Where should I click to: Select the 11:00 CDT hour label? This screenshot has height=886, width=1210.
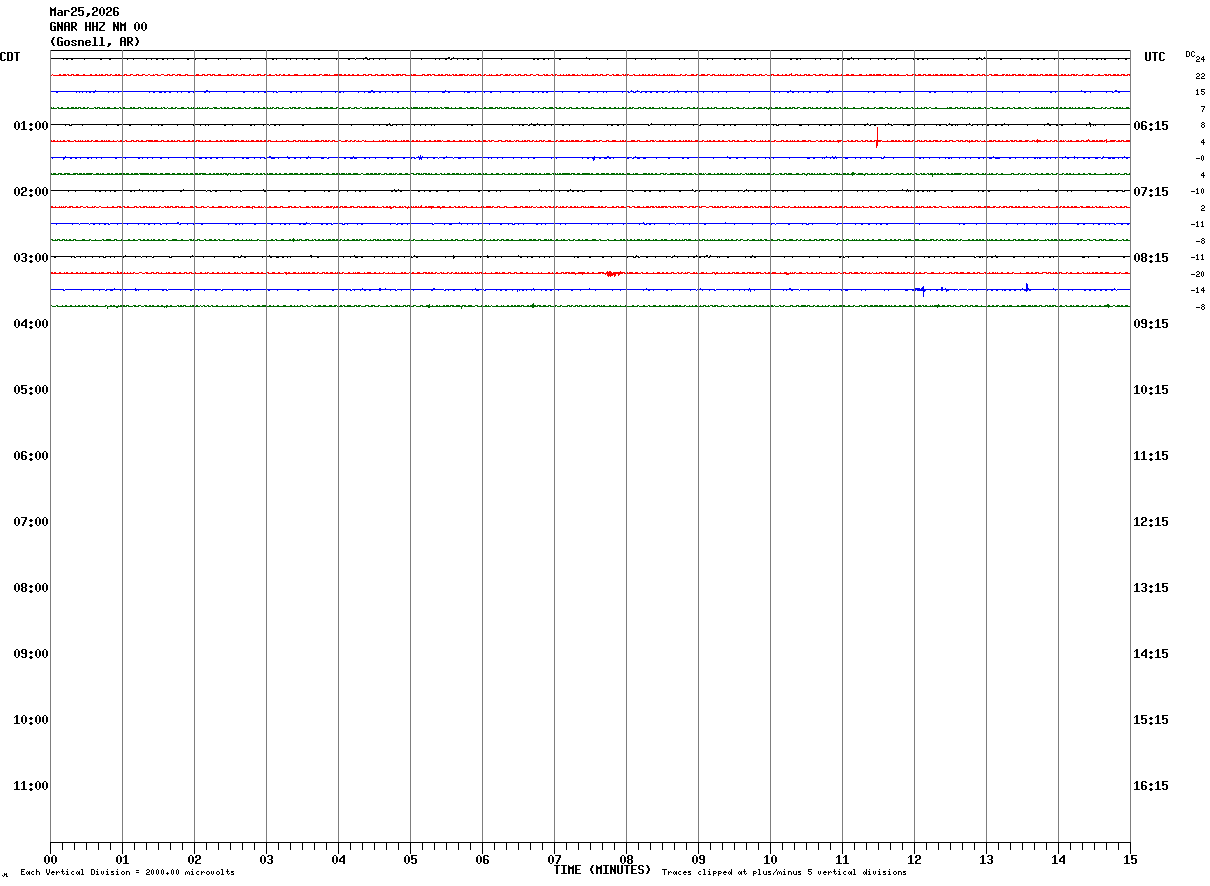(x=31, y=785)
